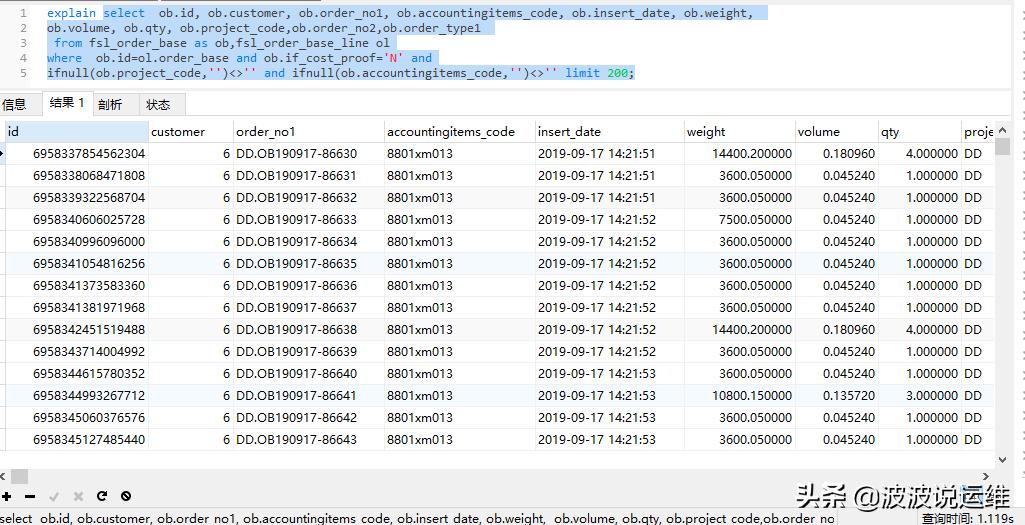Click the order_no1 column header
Image resolution: width=1025 pixels, height=525 pixels.
pyautogui.click(x=306, y=132)
